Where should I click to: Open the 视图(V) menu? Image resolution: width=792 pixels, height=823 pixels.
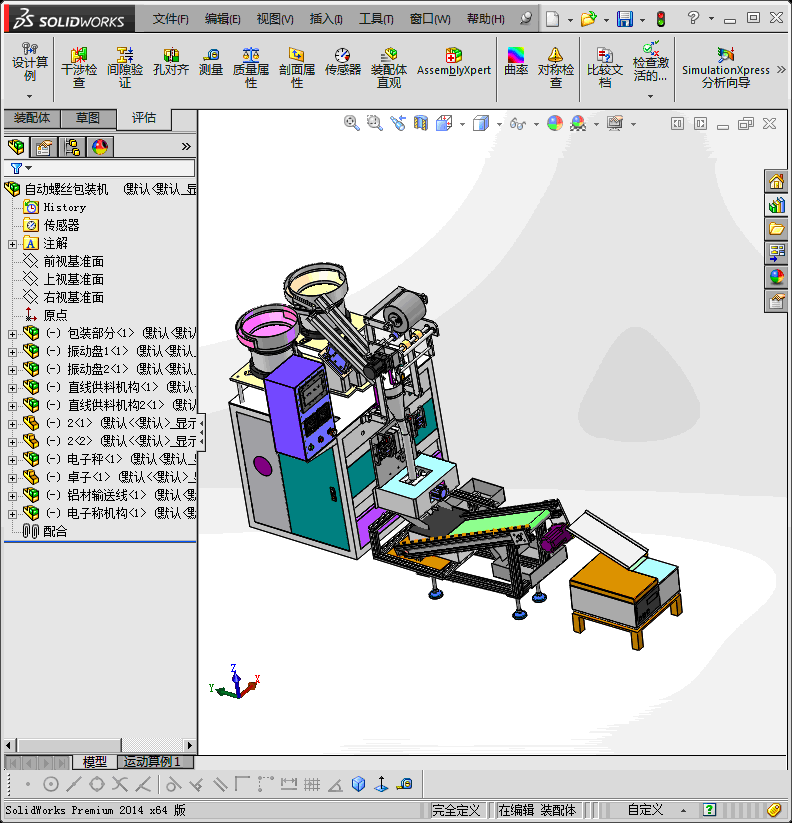275,19
